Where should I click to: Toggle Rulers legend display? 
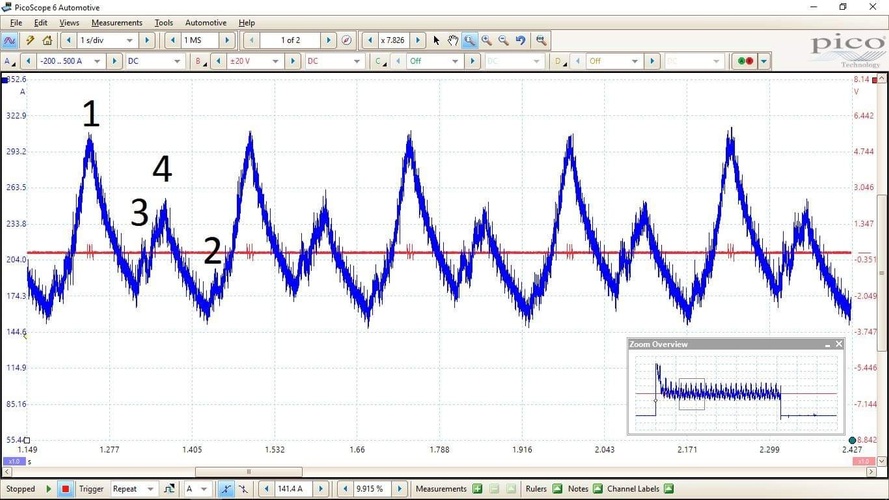[x=557, y=489]
